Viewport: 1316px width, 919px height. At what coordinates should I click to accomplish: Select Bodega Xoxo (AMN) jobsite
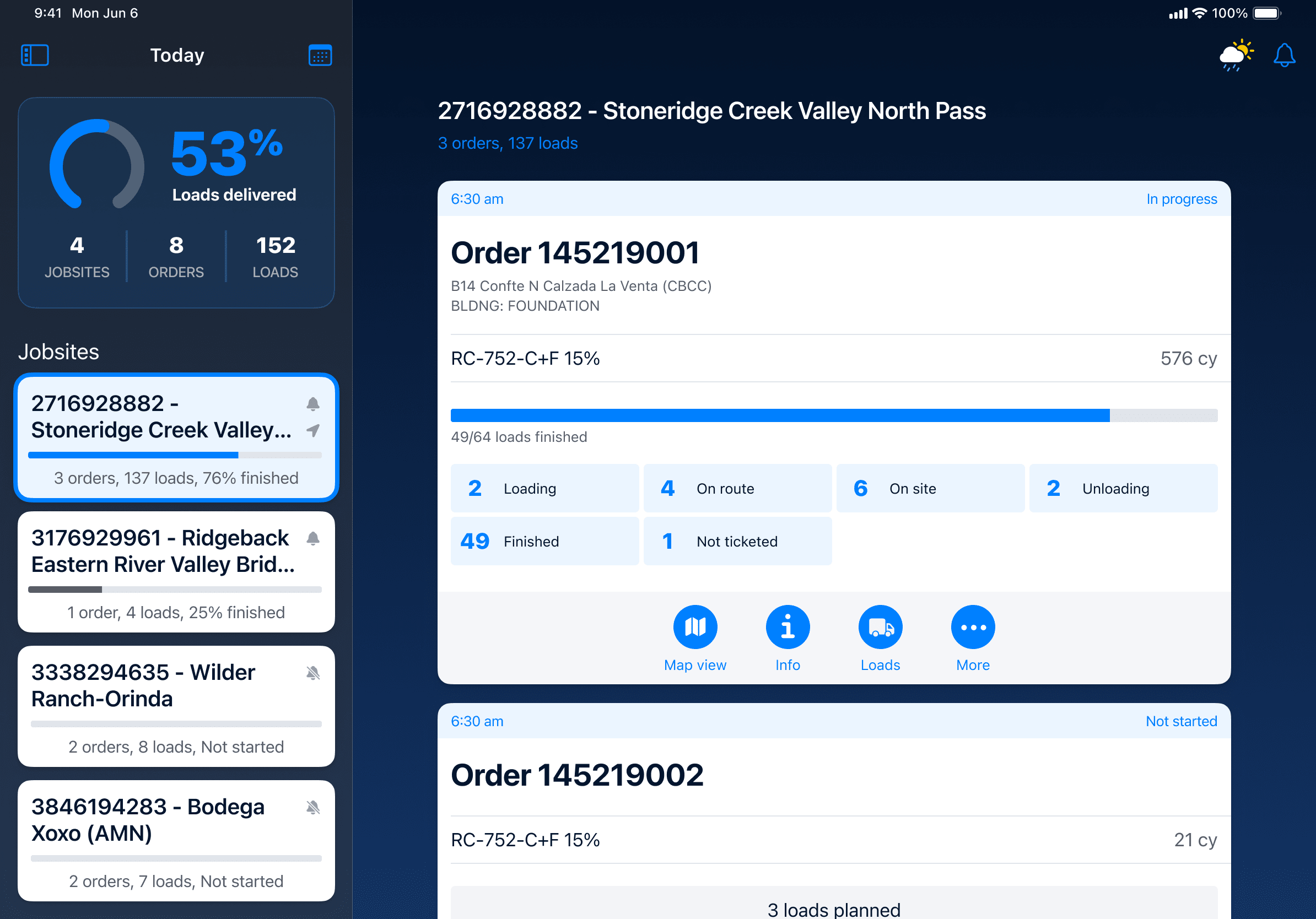tap(176, 841)
